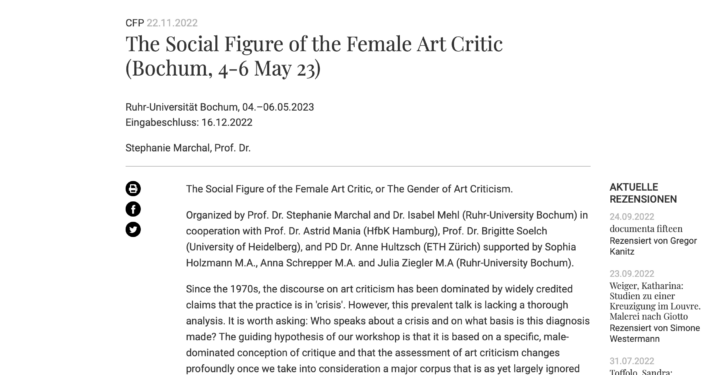710x375 pixels.
Task: Click the Eingabeschluss 16.12.2022 deadline line
Action: point(189,123)
